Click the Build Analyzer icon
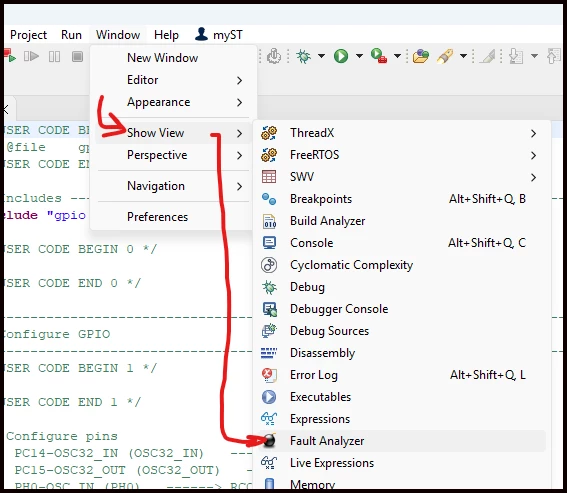 (x=269, y=221)
